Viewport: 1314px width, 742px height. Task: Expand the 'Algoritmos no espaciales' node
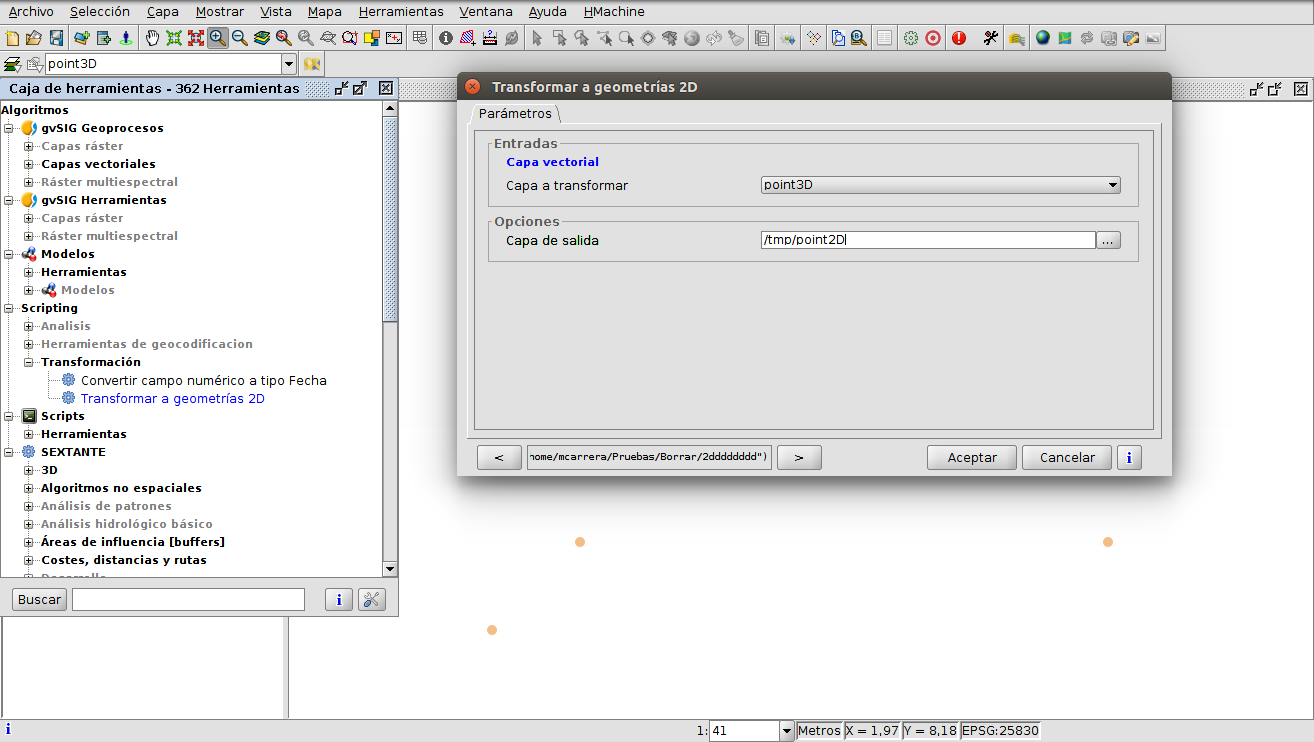[29, 488]
